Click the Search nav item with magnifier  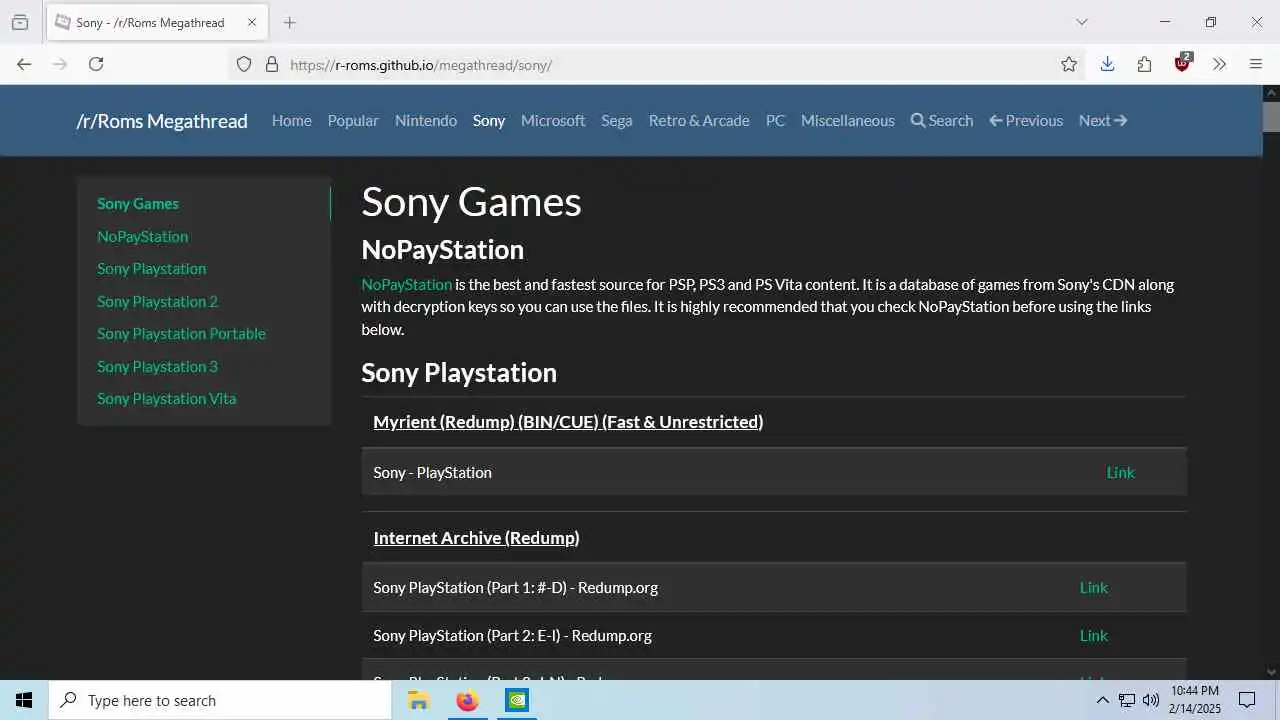coord(942,120)
